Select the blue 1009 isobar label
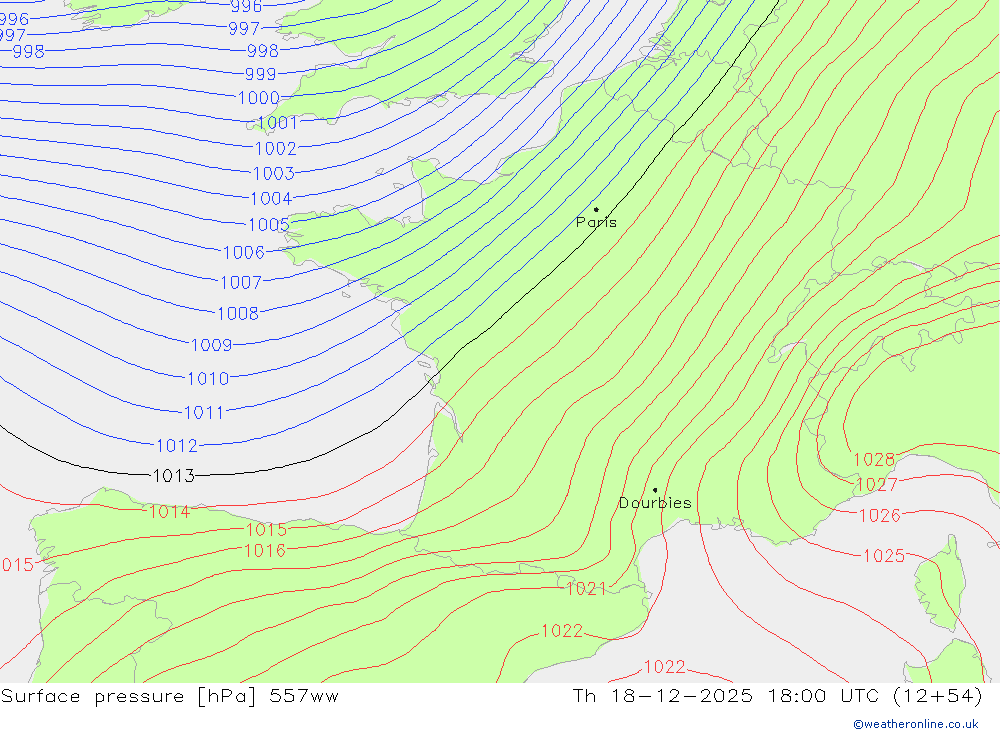The width and height of the screenshot is (1000, 733). 212,345
